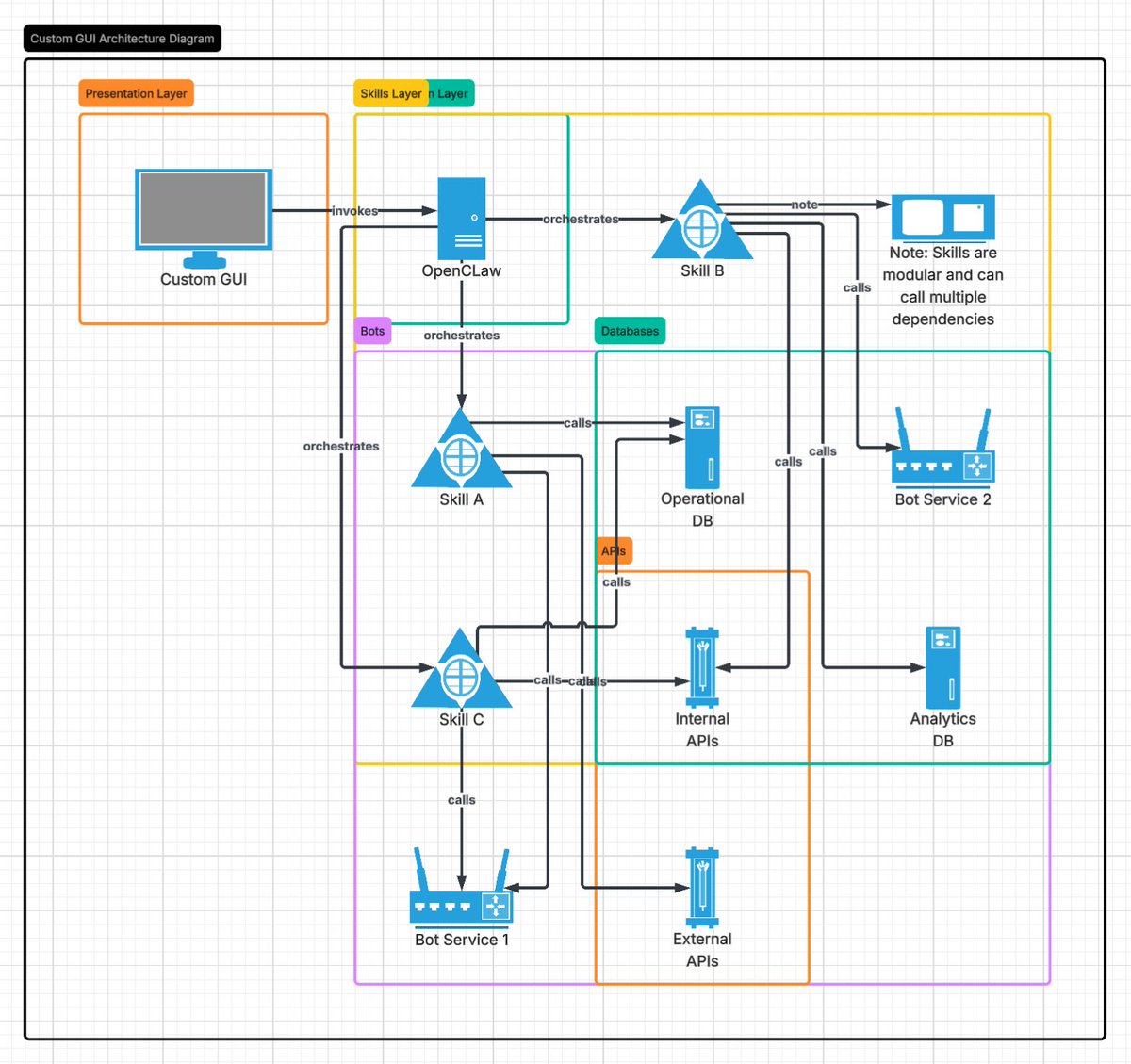Select the Presentation Layer label tag

coord(137,93)
